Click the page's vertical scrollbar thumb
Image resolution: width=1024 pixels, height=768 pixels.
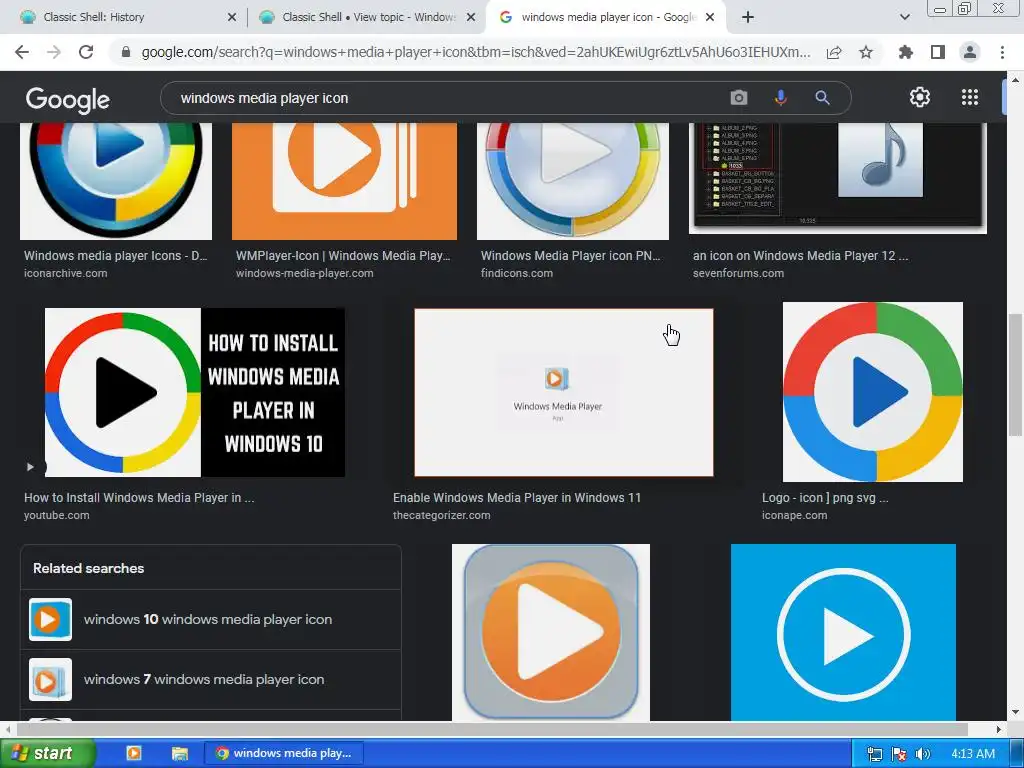[1015, 375]
